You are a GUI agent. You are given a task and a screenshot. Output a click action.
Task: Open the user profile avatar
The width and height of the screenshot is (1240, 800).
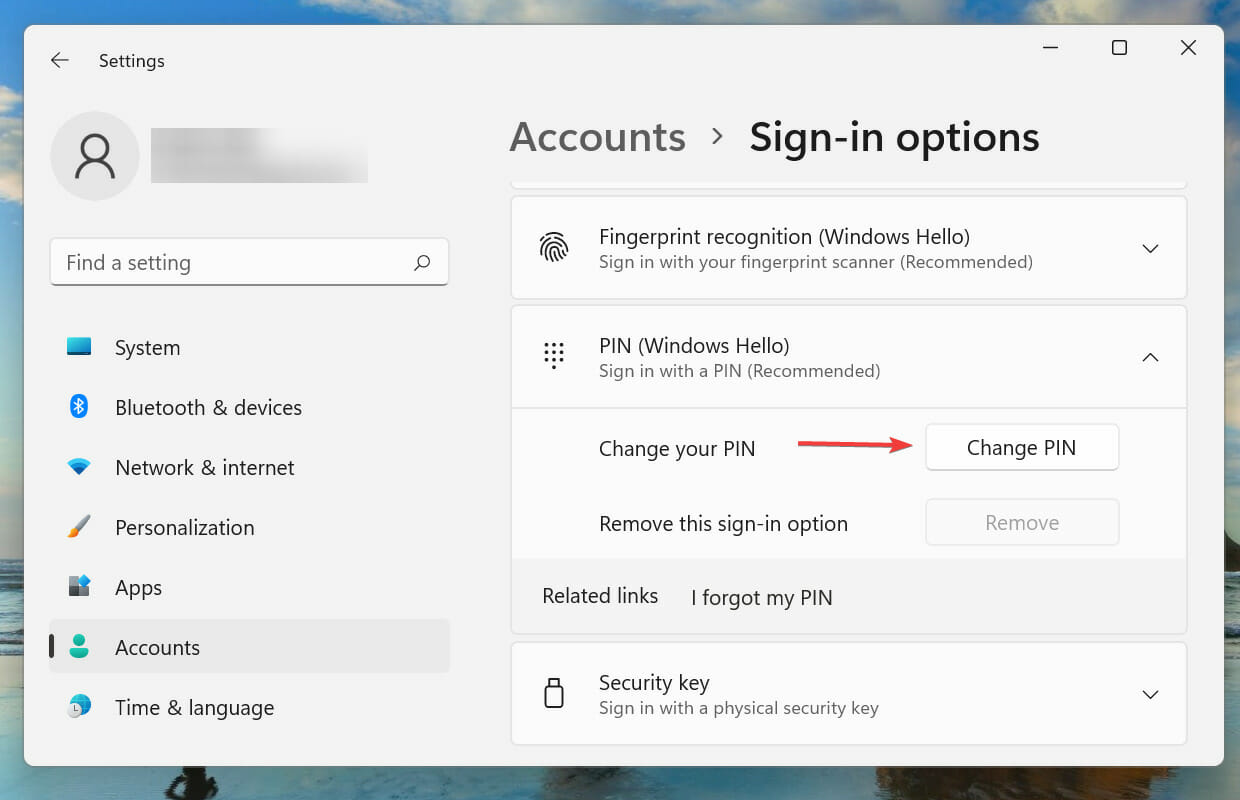point(95,156)
